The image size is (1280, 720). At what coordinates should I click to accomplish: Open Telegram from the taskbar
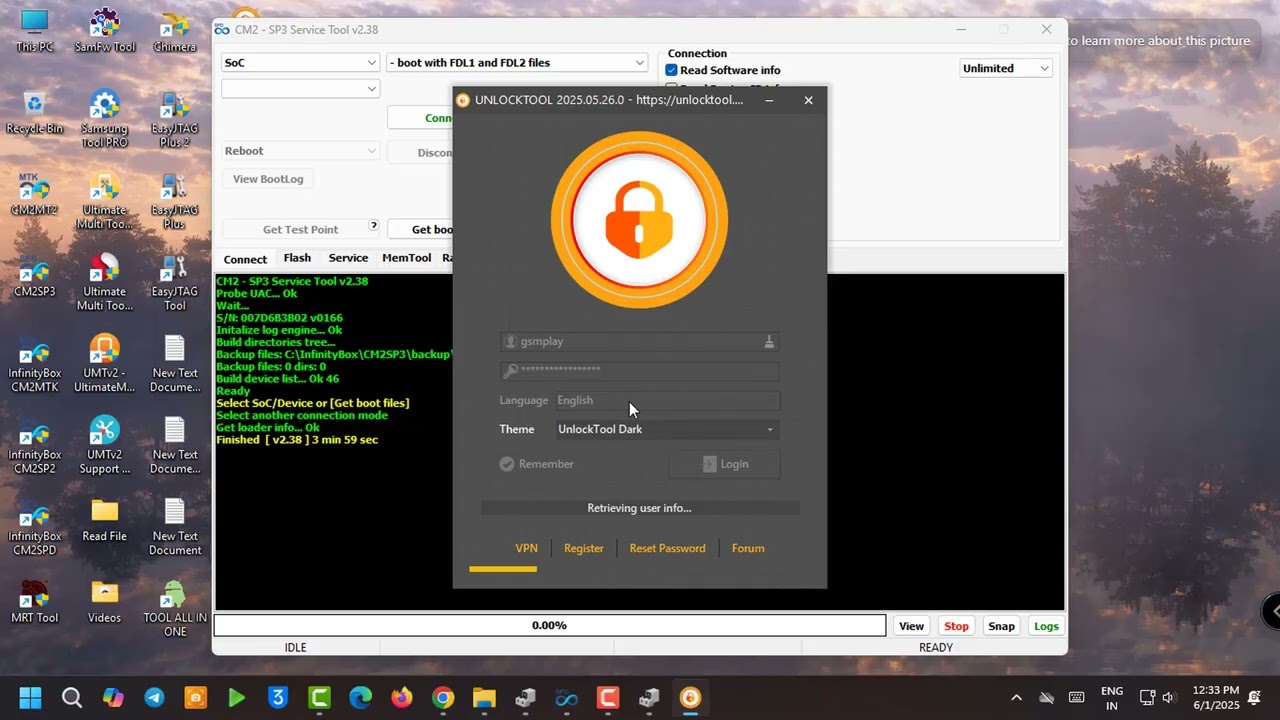(x=154, y=698)
